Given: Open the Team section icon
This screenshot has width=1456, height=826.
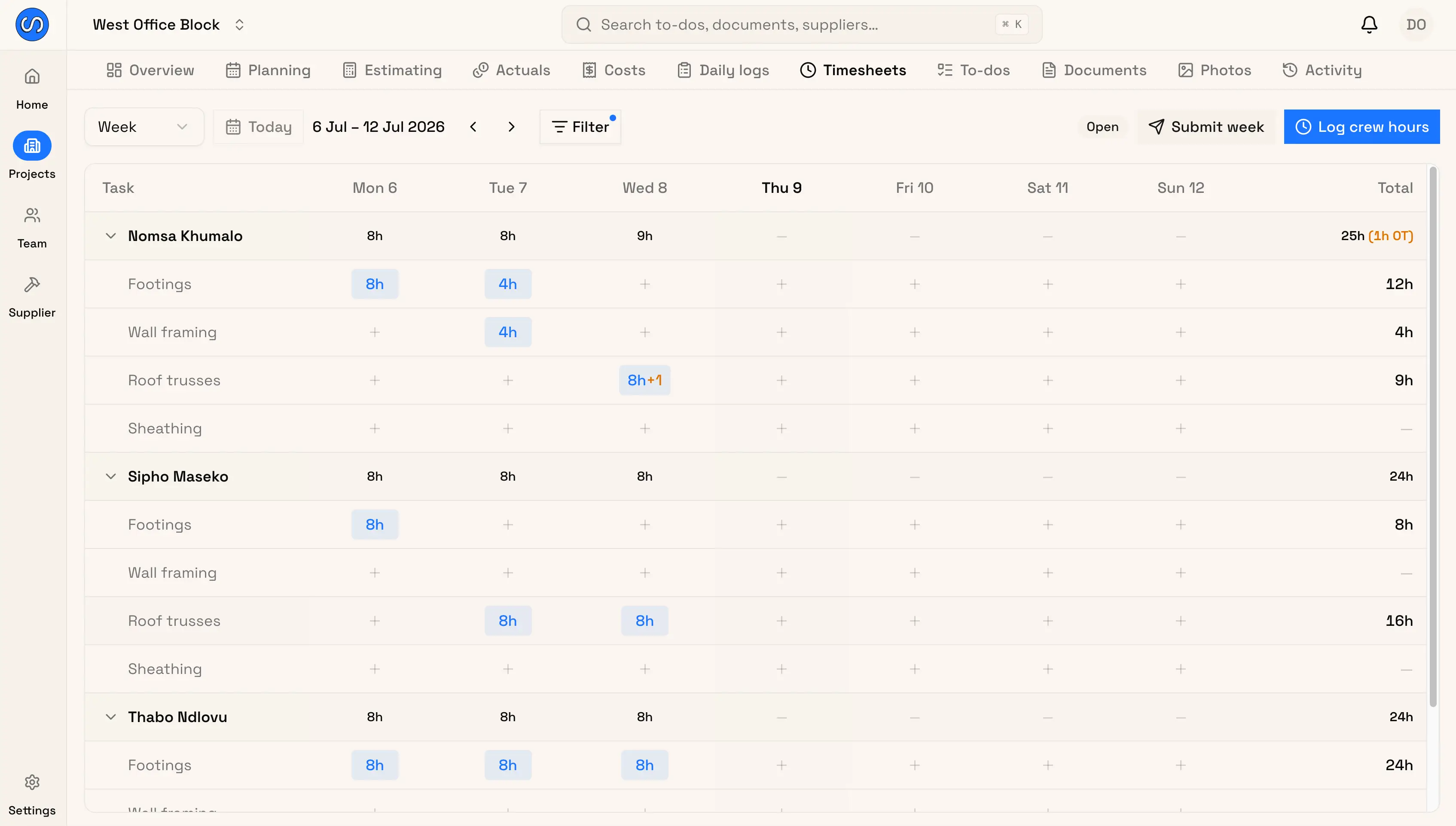Looking at the screenshot, I should (x=32, y=216).
